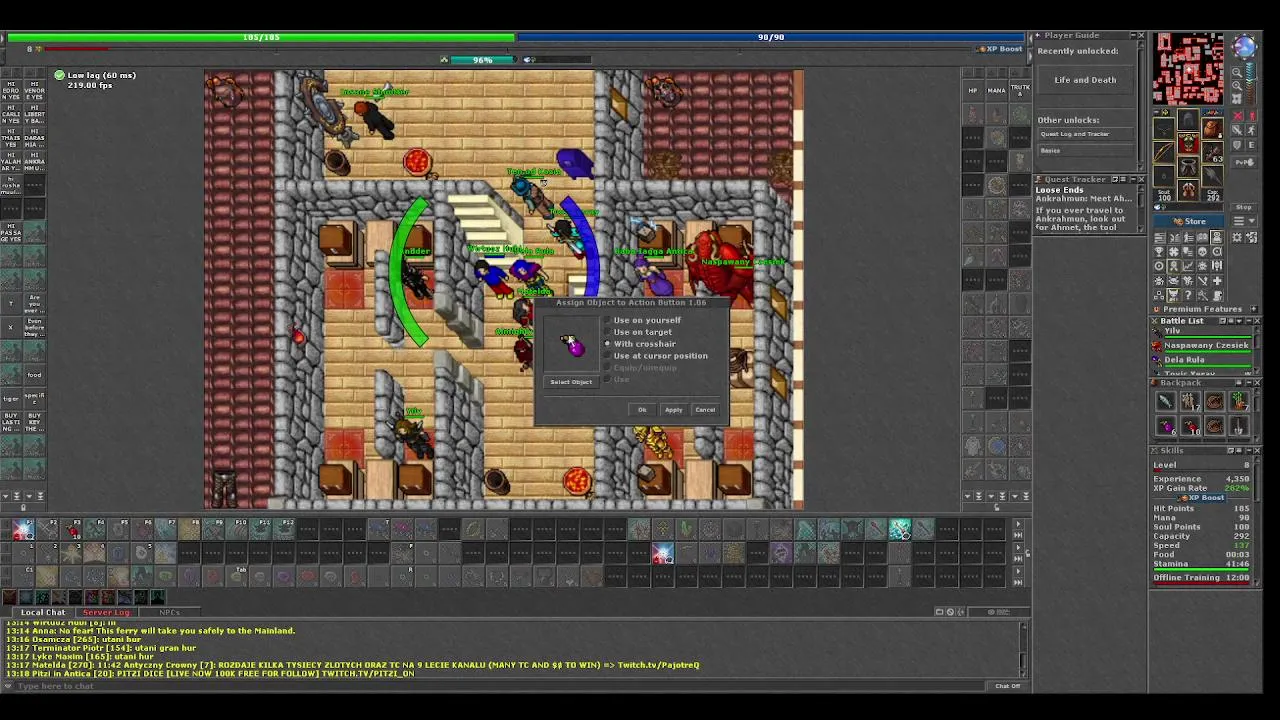Viewport: 1280px width, 720px height.
Task: Open the trophy icon panel button
Action: coord(1160,252)
